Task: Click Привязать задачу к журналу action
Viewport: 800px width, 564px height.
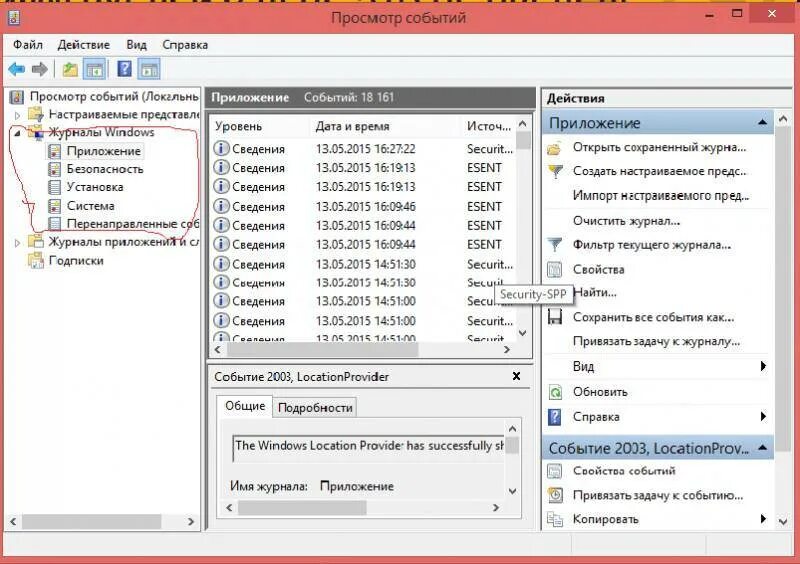Action: (656, 341)
